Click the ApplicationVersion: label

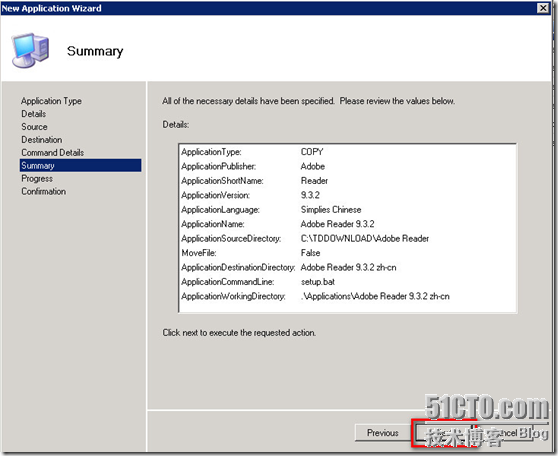[x=216, y=195]
